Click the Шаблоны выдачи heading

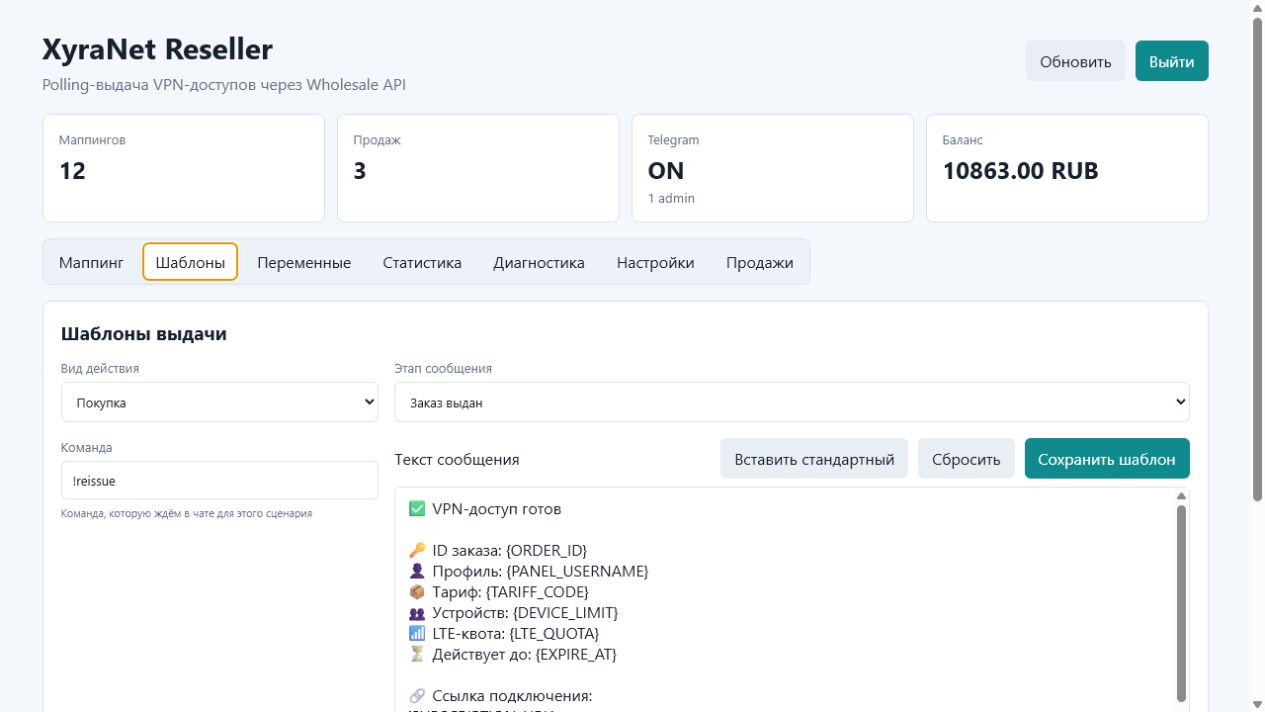[144, 334]
